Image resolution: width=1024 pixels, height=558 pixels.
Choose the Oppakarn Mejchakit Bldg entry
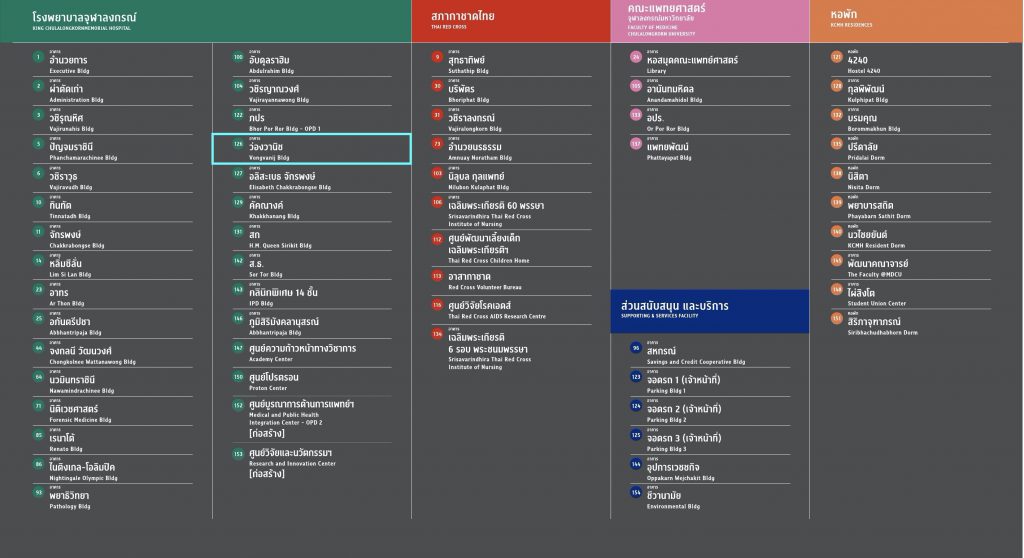pos(710,469)
